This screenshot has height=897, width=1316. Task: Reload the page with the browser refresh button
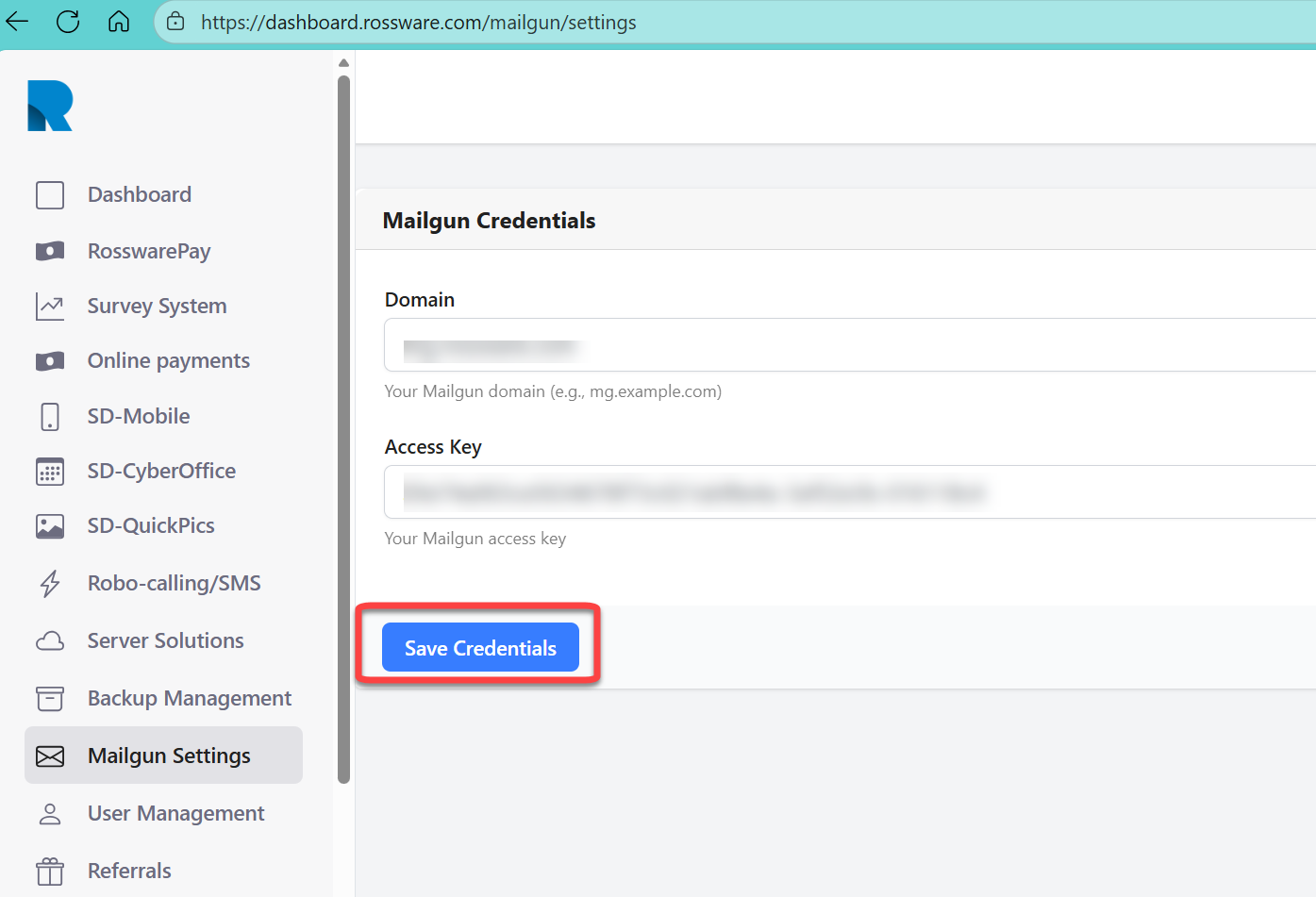68,22
